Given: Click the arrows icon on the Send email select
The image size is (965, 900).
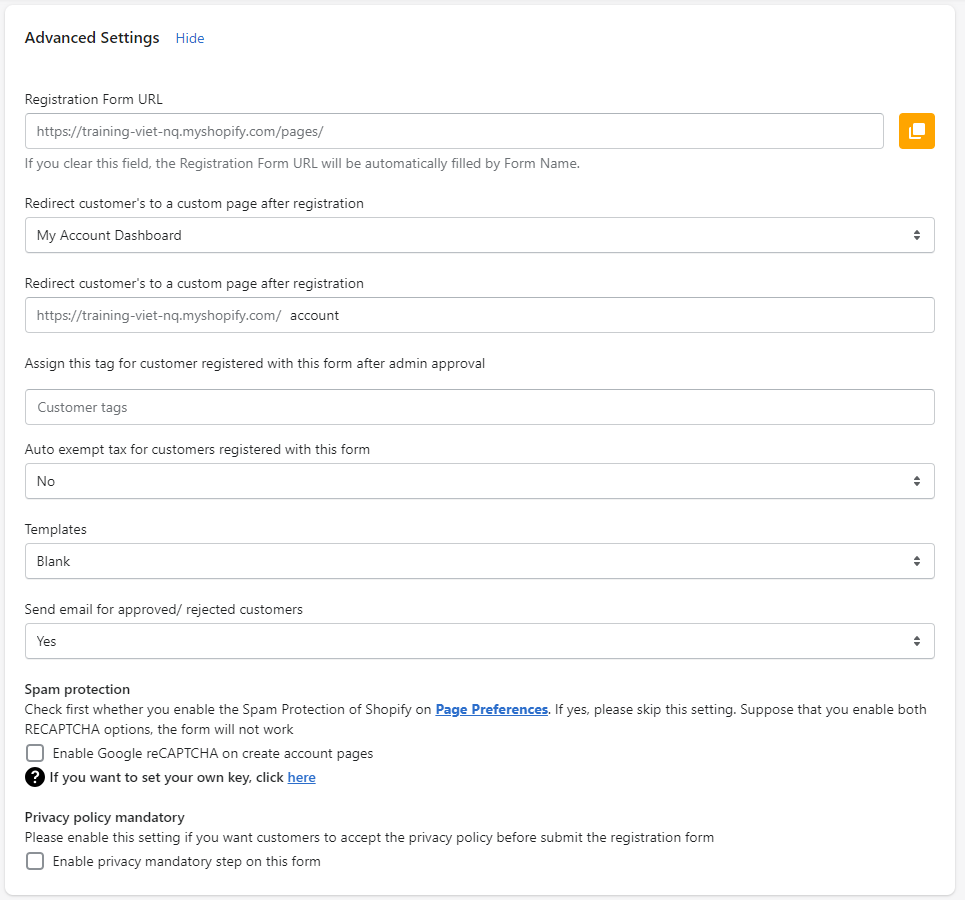Looking at the screenshot, I should point(916,641).
